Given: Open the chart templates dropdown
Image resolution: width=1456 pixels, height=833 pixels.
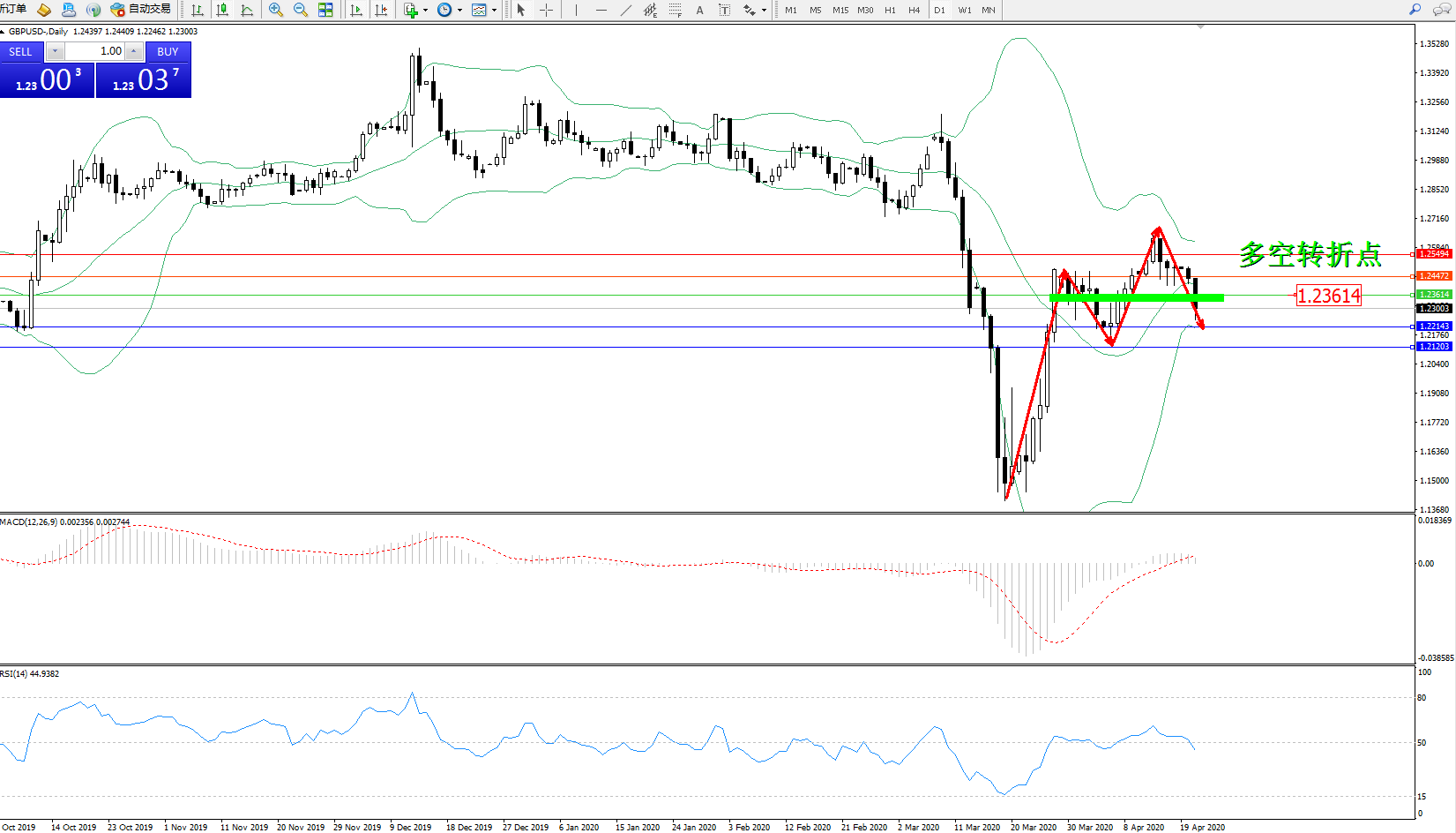Looking at the screenshot, I should (x=494, y=11).
